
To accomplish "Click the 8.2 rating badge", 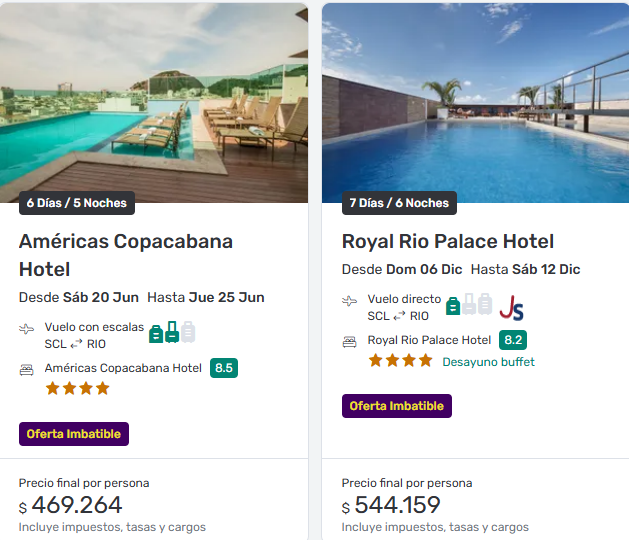I will click(513, 340).
